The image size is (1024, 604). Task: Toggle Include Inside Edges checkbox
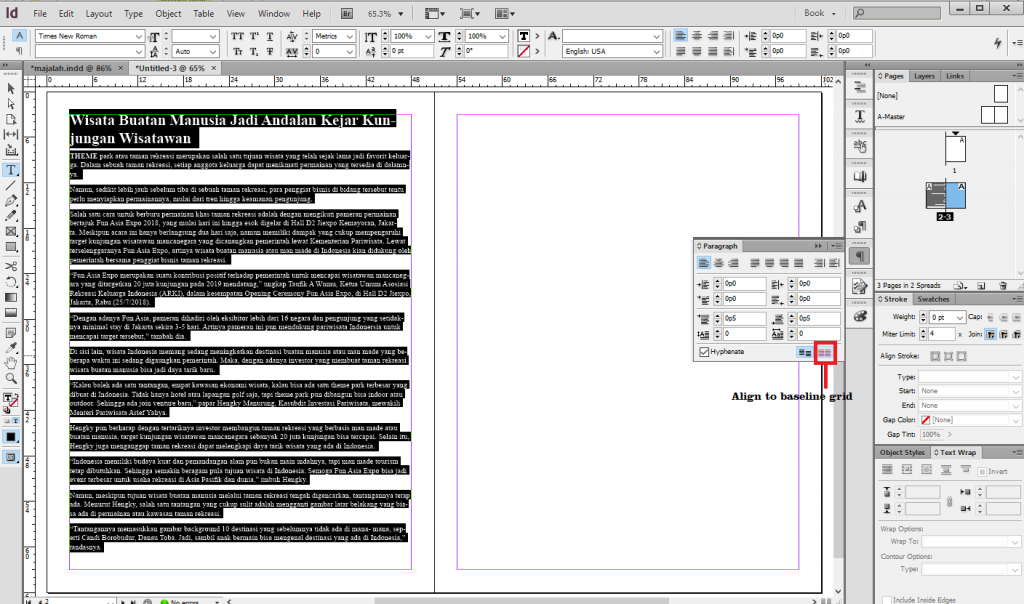pyautogui.click(x=887, y=599)
